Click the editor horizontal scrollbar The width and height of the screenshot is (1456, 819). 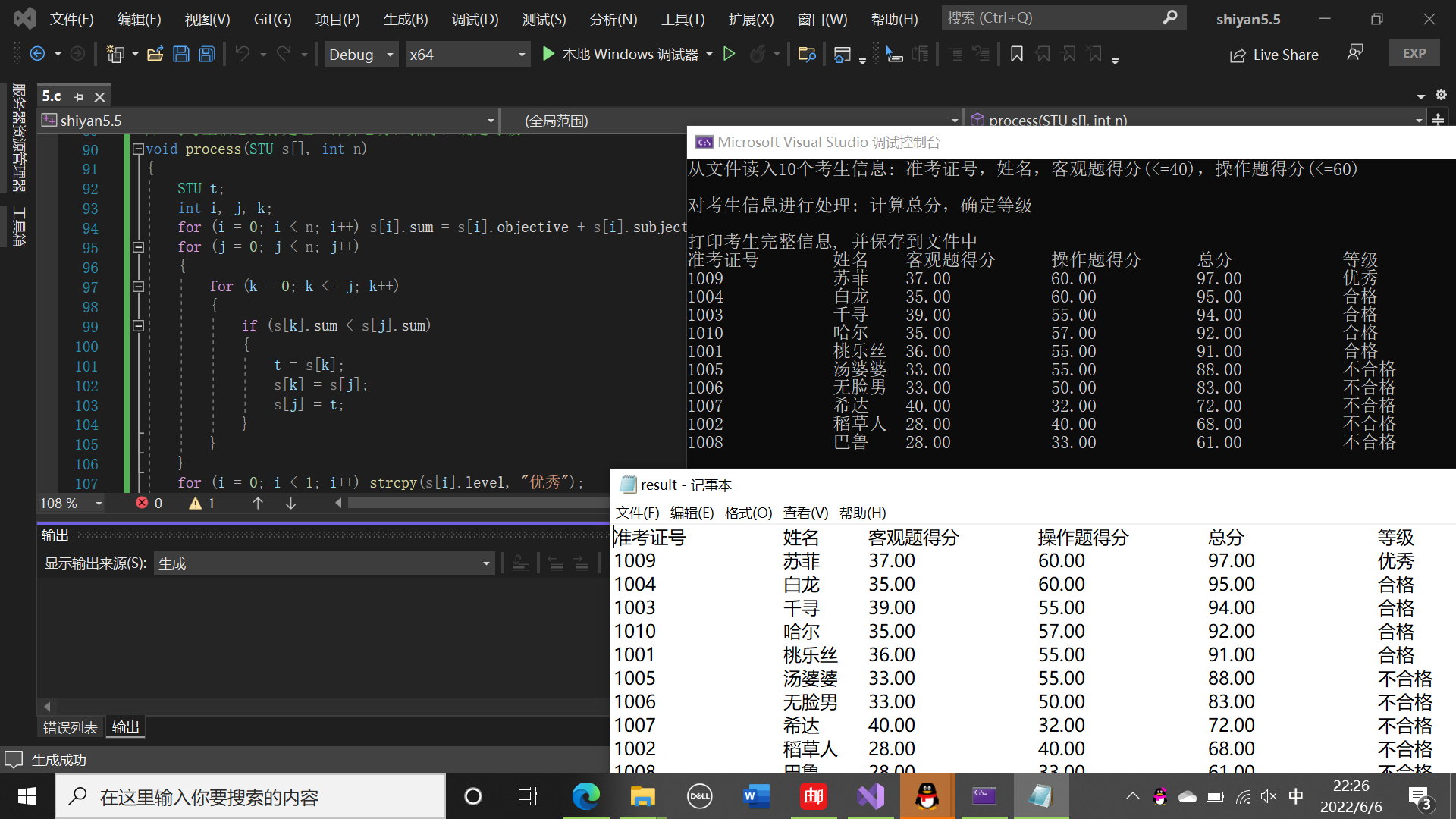click(478, 504)
